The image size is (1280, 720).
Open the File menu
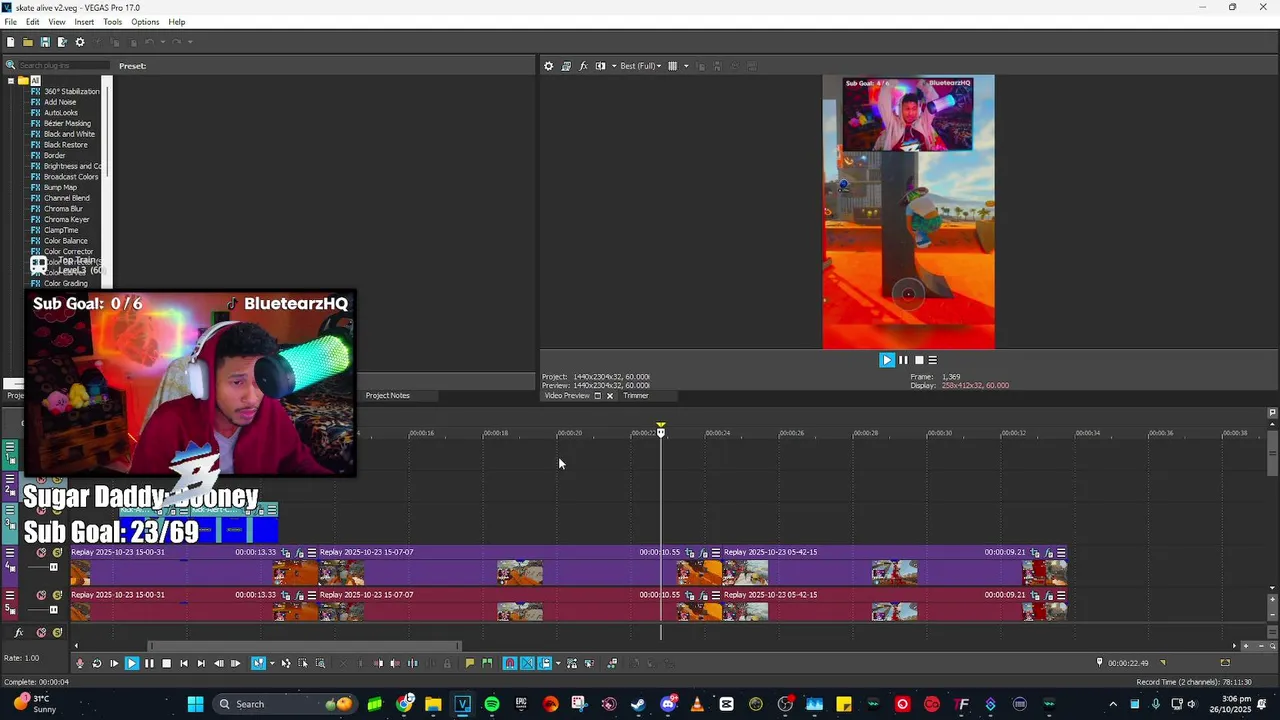10,22
